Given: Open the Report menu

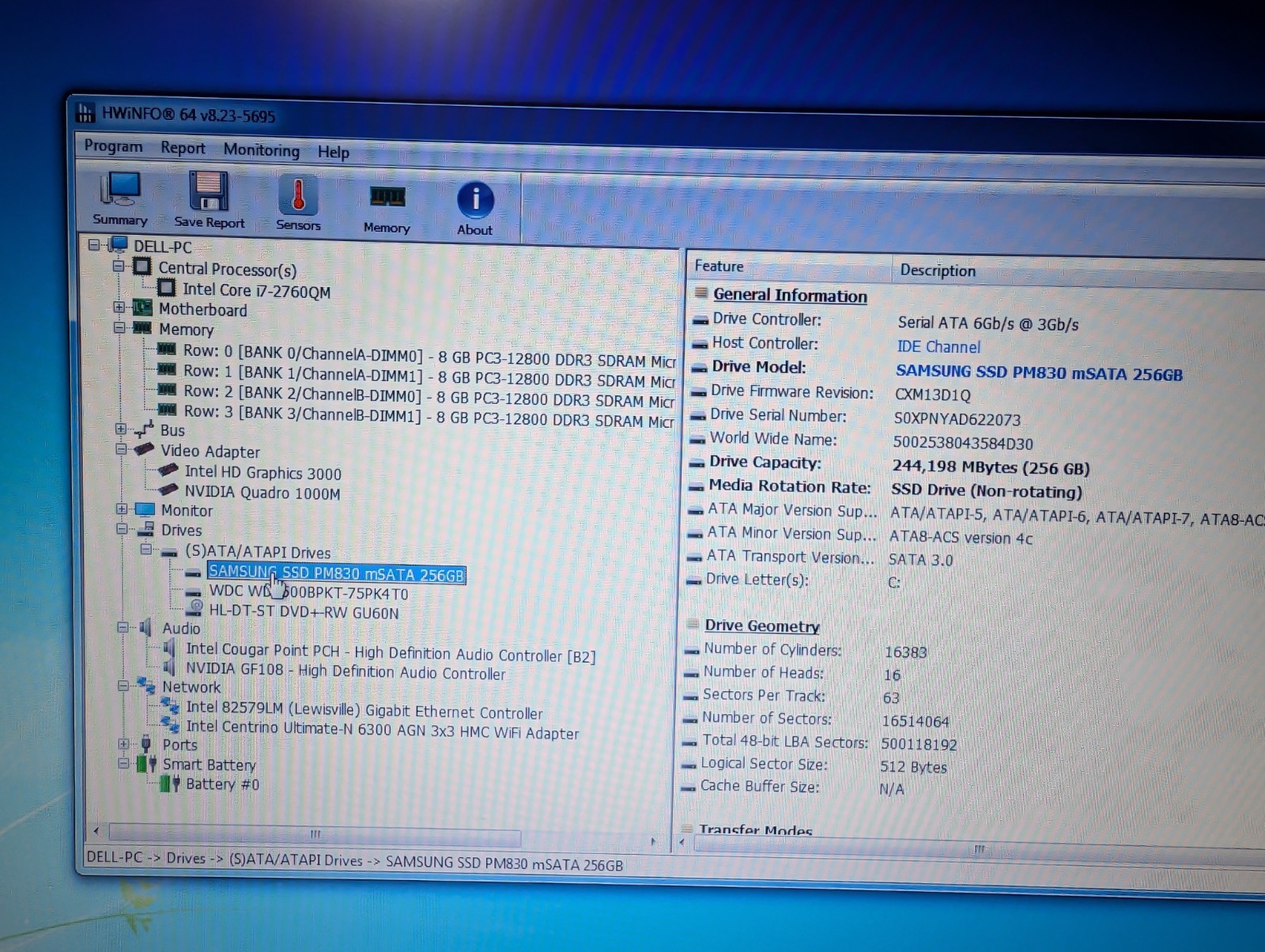Looking at the screenshot, I should tap(183, 148).
